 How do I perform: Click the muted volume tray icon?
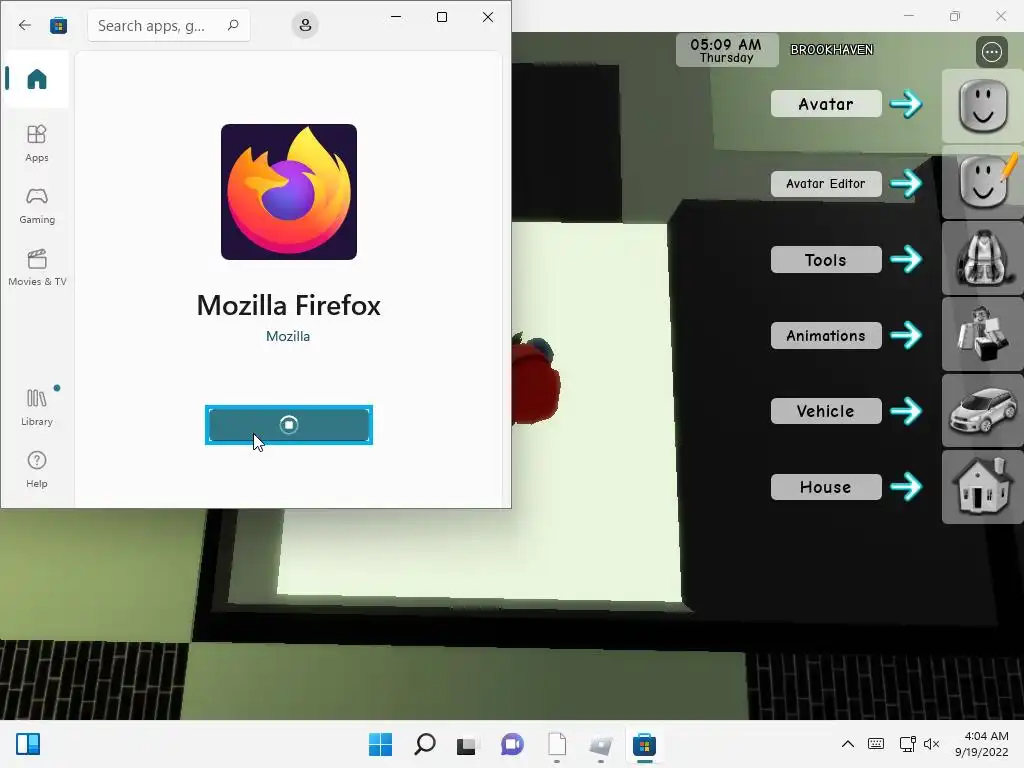(931, 744)
